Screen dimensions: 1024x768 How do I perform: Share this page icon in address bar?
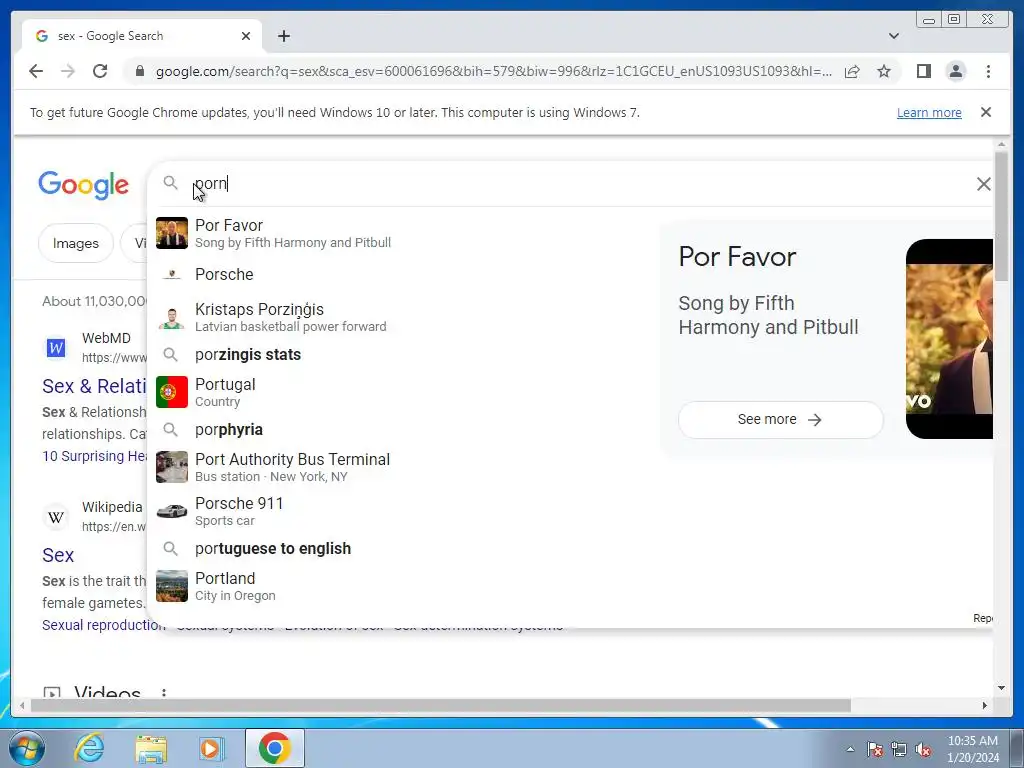click(x=852, y=71)
